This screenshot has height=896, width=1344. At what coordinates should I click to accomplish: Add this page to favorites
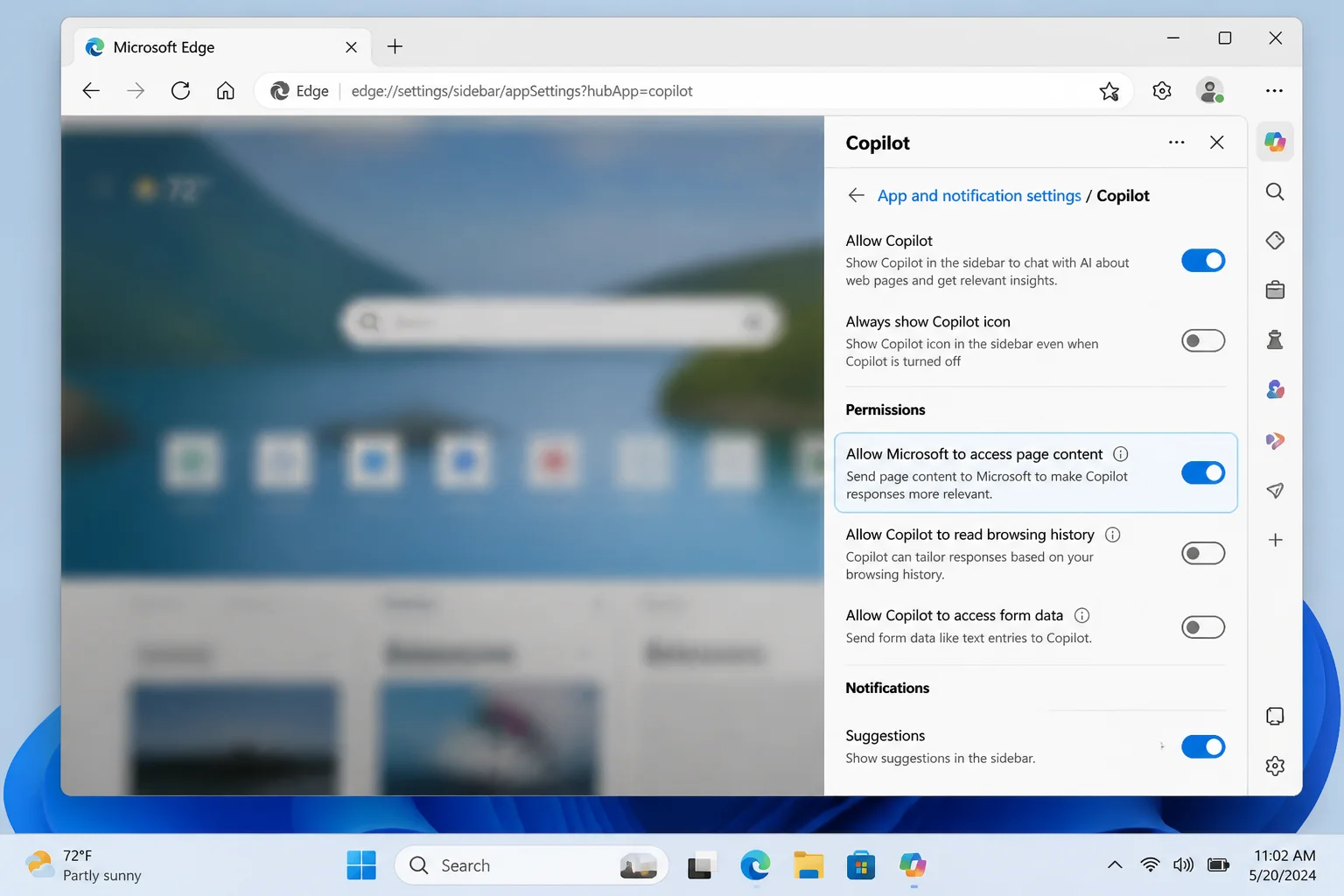coord(1109,91)
